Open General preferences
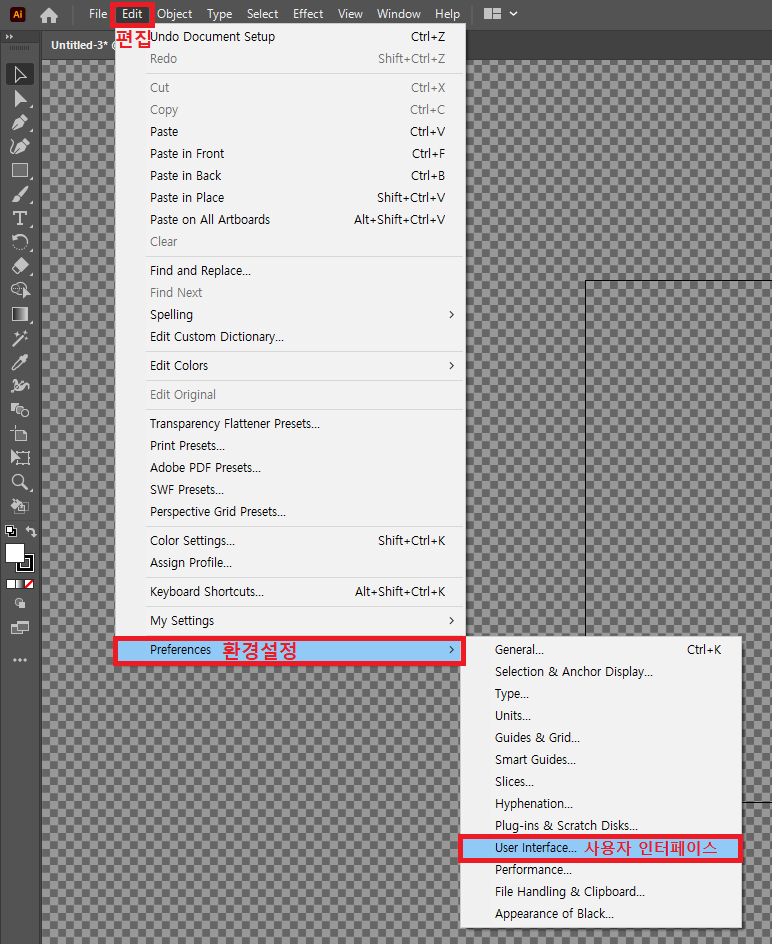Viewport: 772px width, 944px height. tap(600, 650)
